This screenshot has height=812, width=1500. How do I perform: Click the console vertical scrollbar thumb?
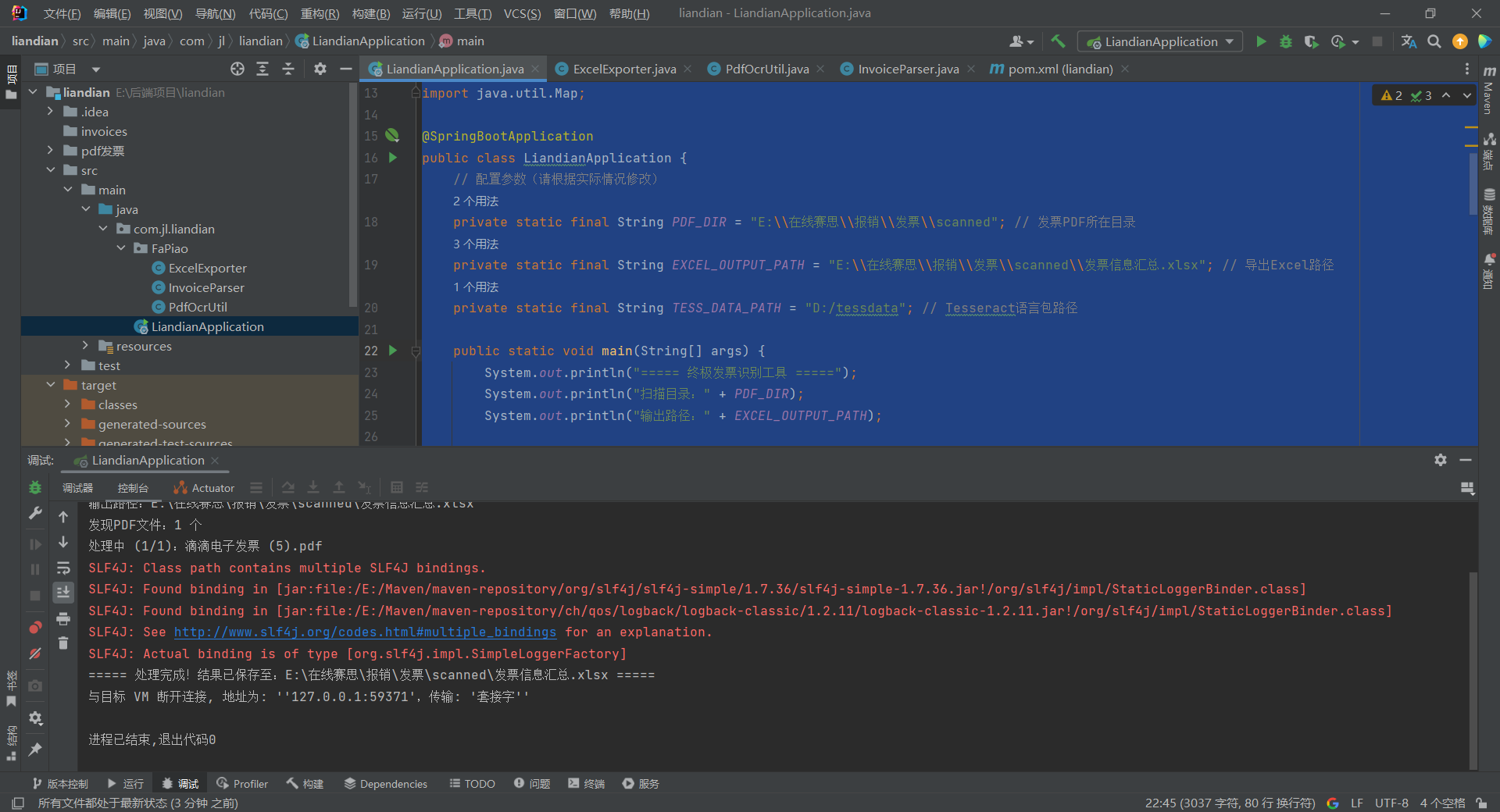[1473, 670]
